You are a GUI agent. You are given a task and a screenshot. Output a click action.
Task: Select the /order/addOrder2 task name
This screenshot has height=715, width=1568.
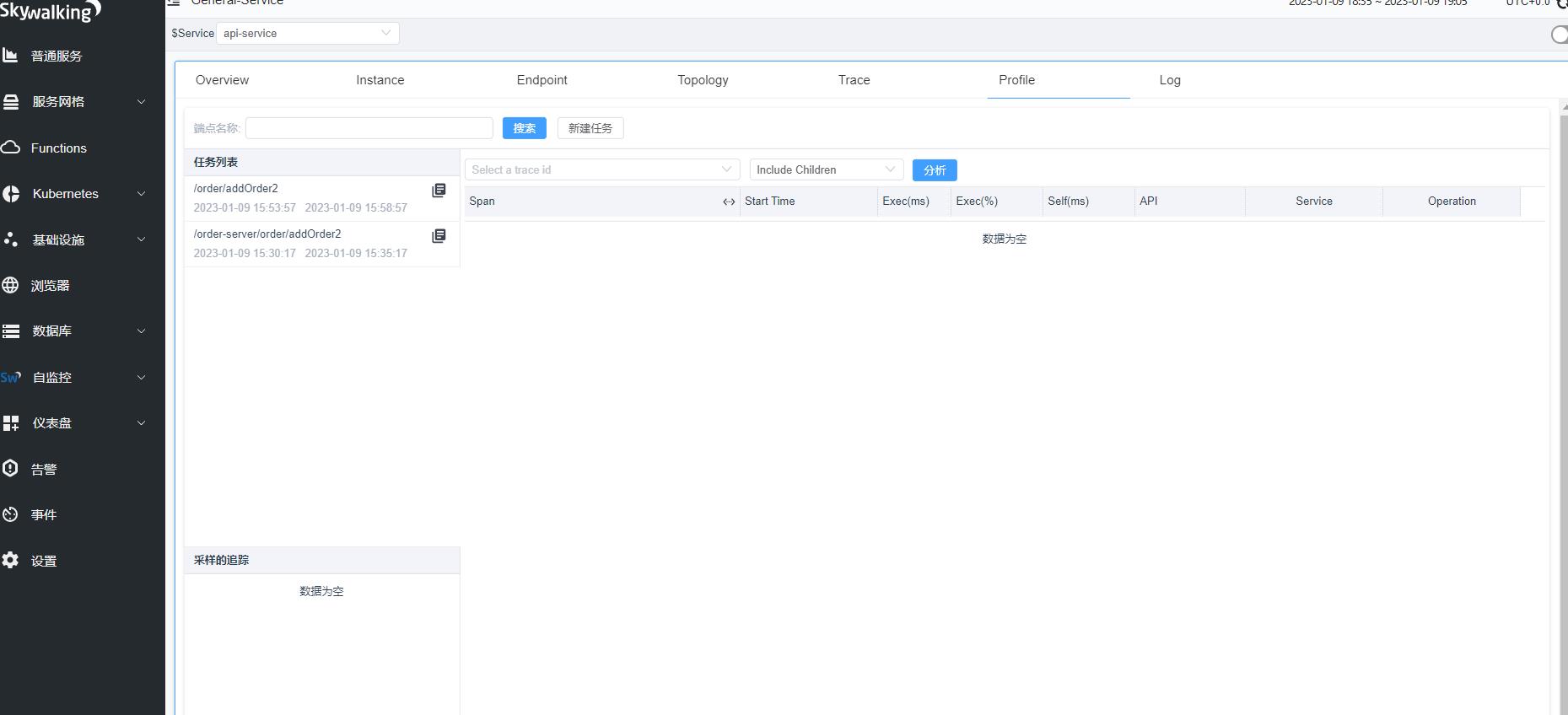tap(235, 189)
